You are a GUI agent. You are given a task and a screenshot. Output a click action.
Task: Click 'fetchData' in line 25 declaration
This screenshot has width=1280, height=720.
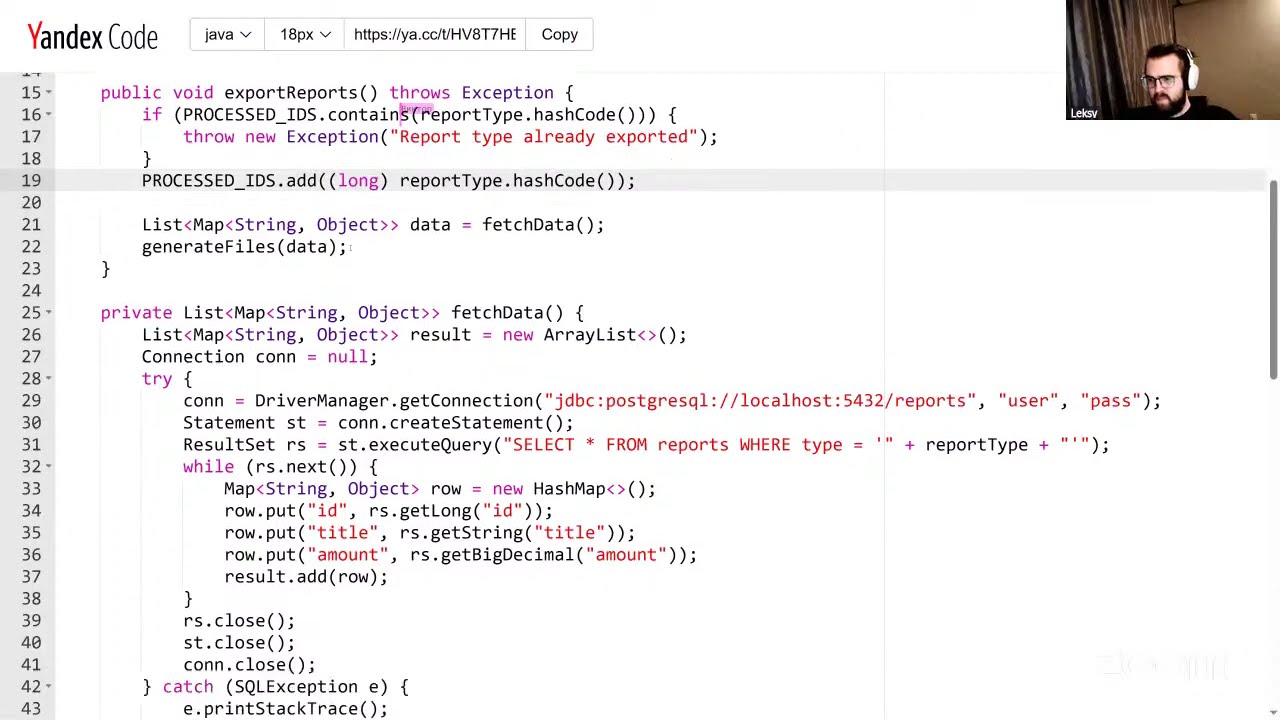497,313
